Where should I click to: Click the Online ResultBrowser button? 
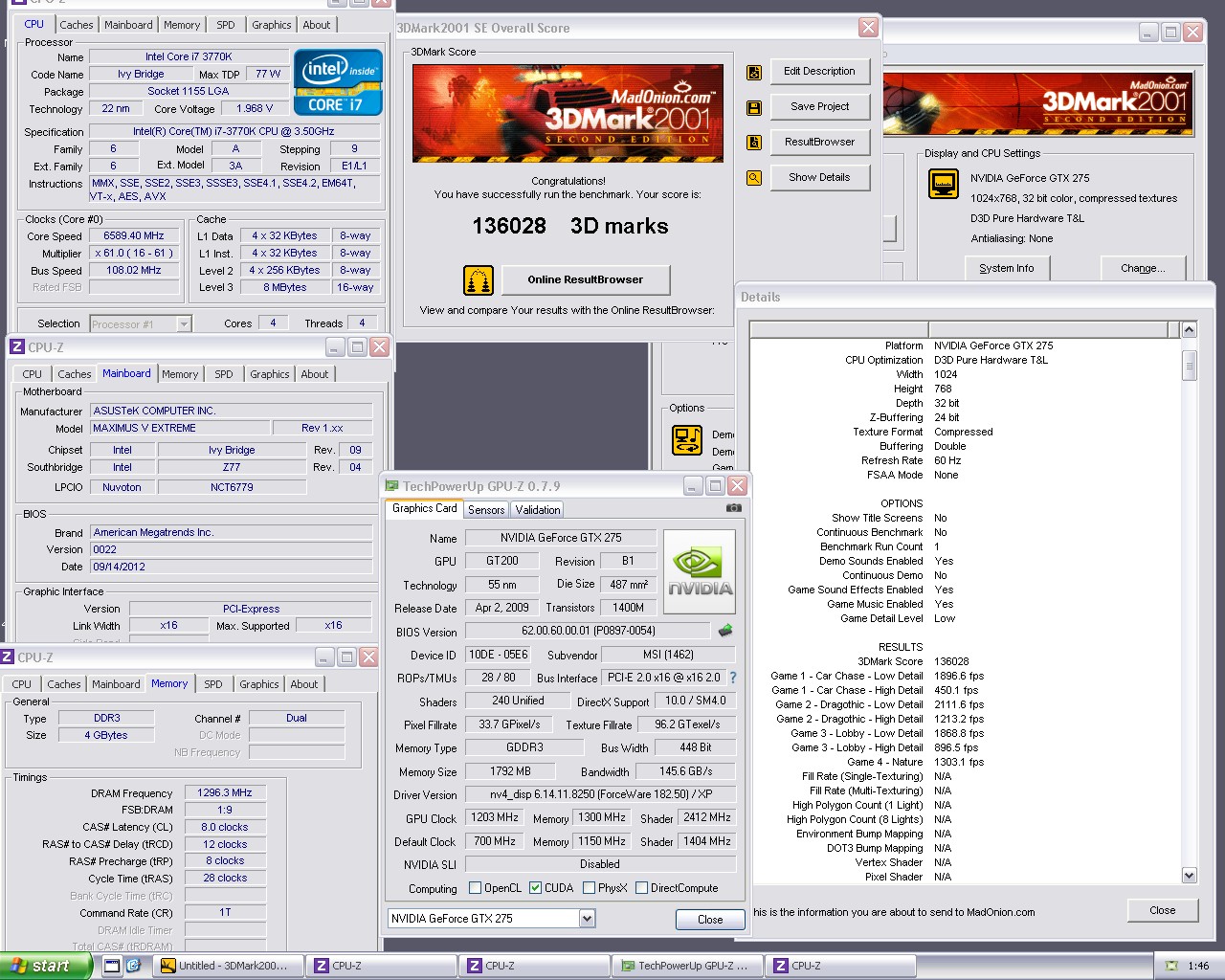586,279
